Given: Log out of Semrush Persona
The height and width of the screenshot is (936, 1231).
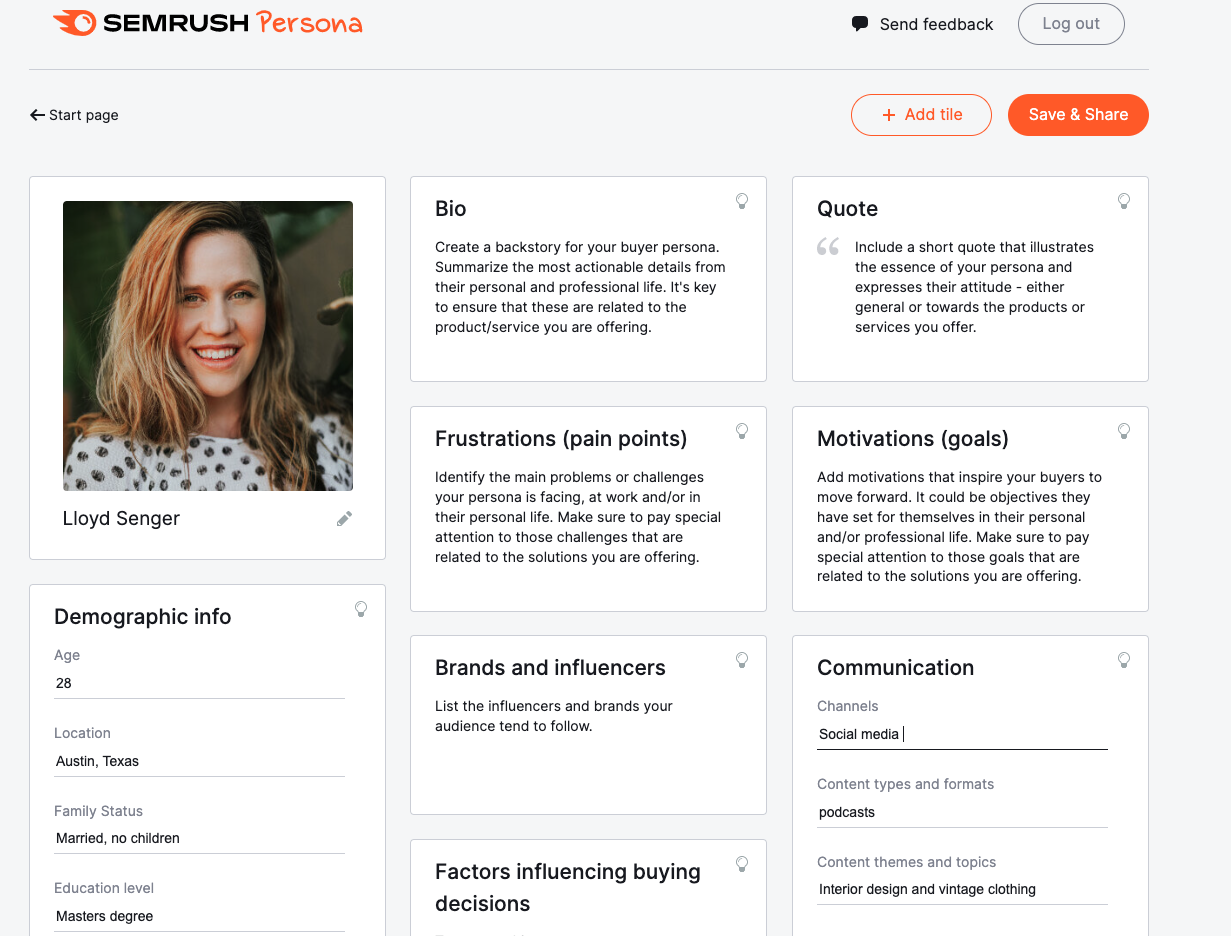Looking at the screenshot, I should [x=1071, y=23].
